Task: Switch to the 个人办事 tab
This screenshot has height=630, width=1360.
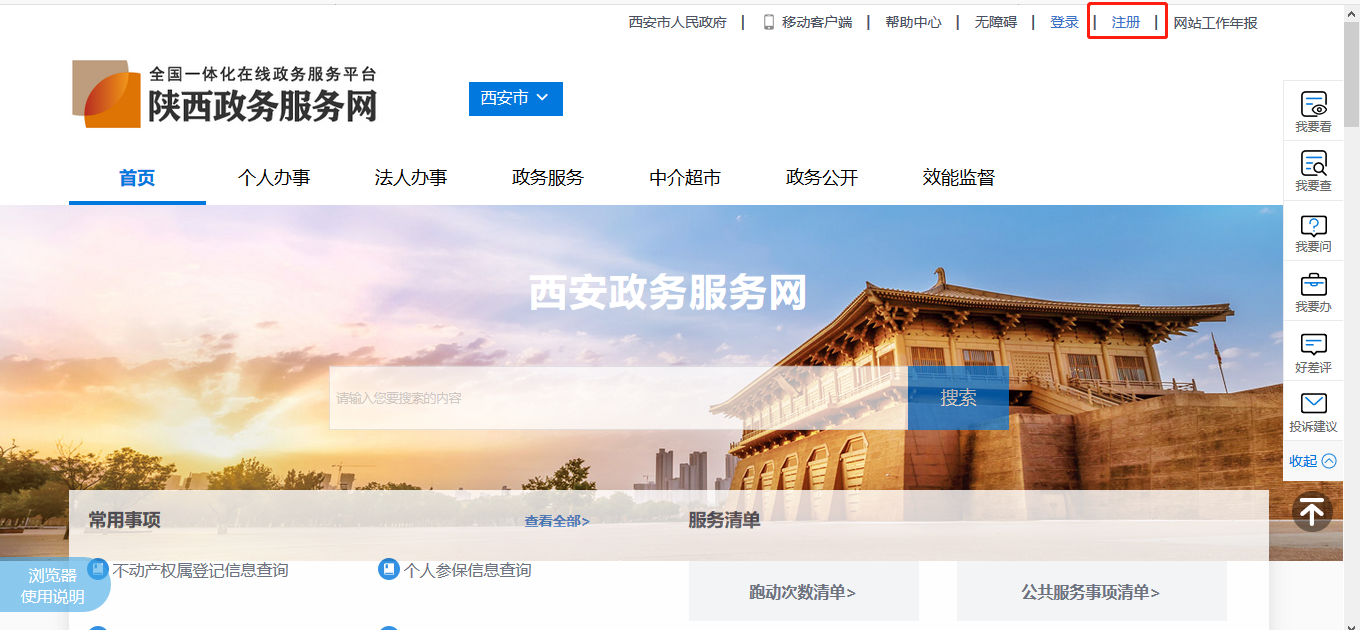Action: 274,178
